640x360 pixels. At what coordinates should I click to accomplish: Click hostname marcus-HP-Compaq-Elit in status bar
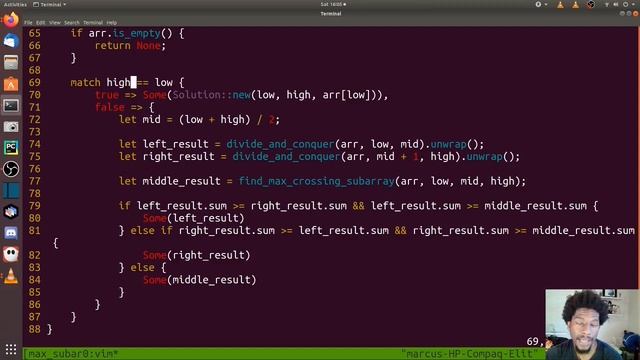(469, 353)
